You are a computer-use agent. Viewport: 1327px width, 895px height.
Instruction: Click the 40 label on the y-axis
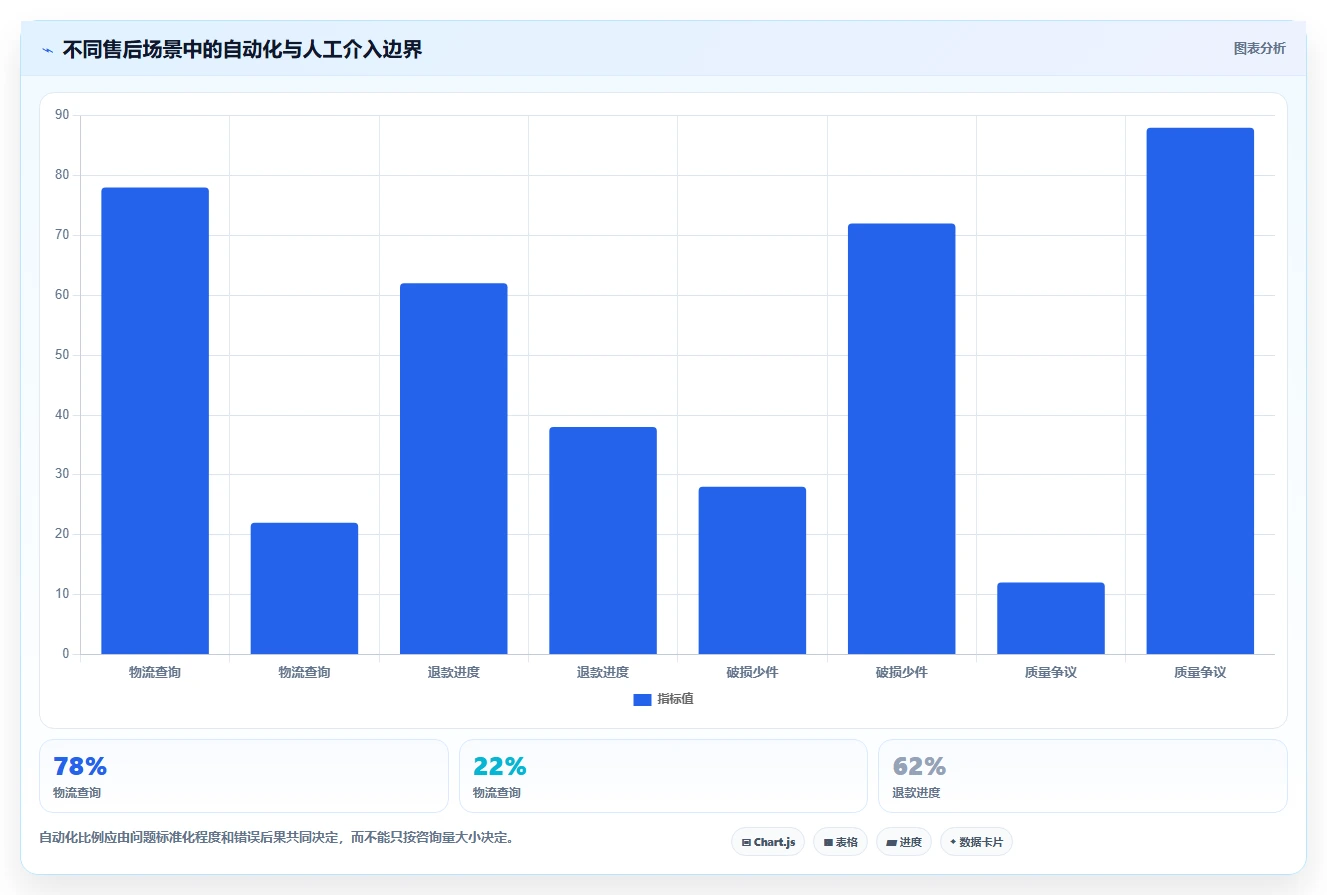(x=62, y=415)
